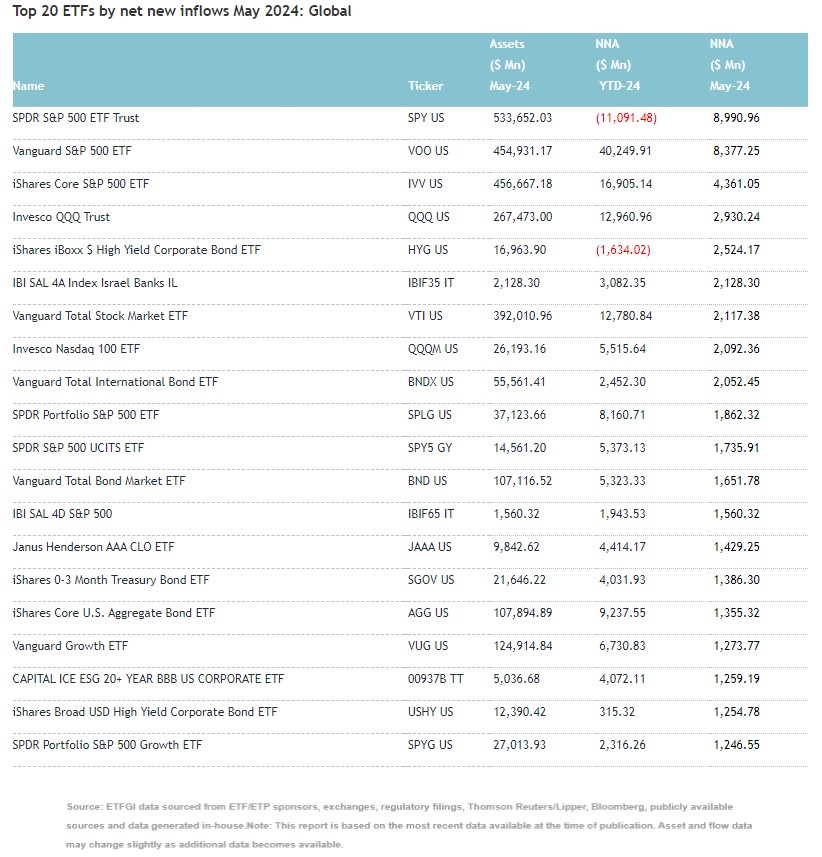Select the Invesco Nasdaq 100 ETF name
This screenshot has width=822, height=857.
(76, 349)
